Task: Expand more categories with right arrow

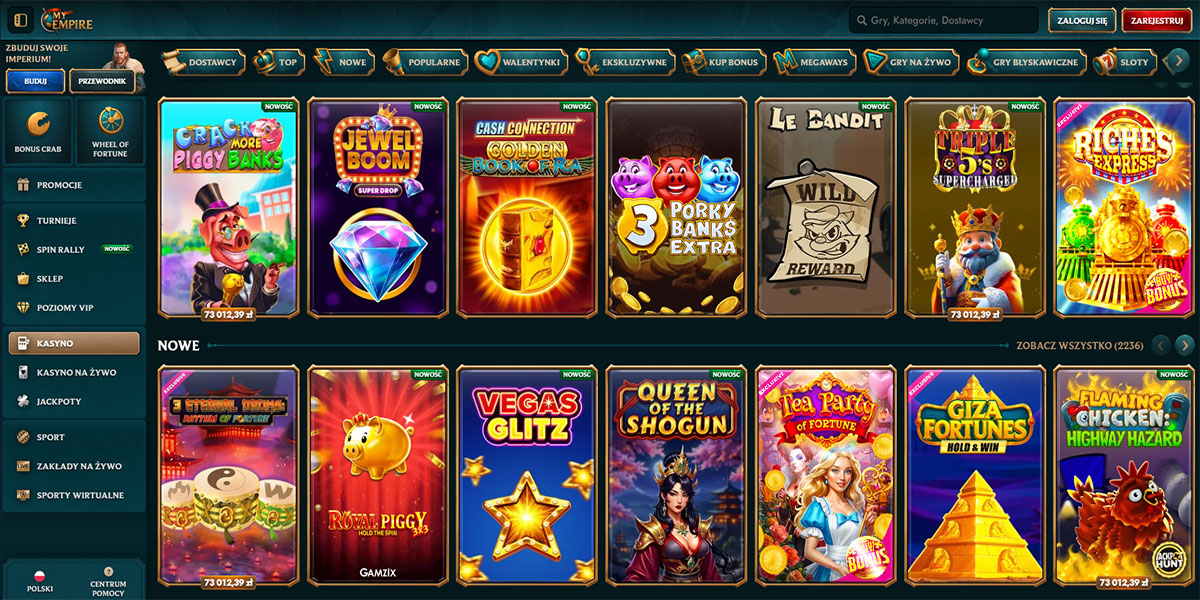Action: (x=1179, y=62)
